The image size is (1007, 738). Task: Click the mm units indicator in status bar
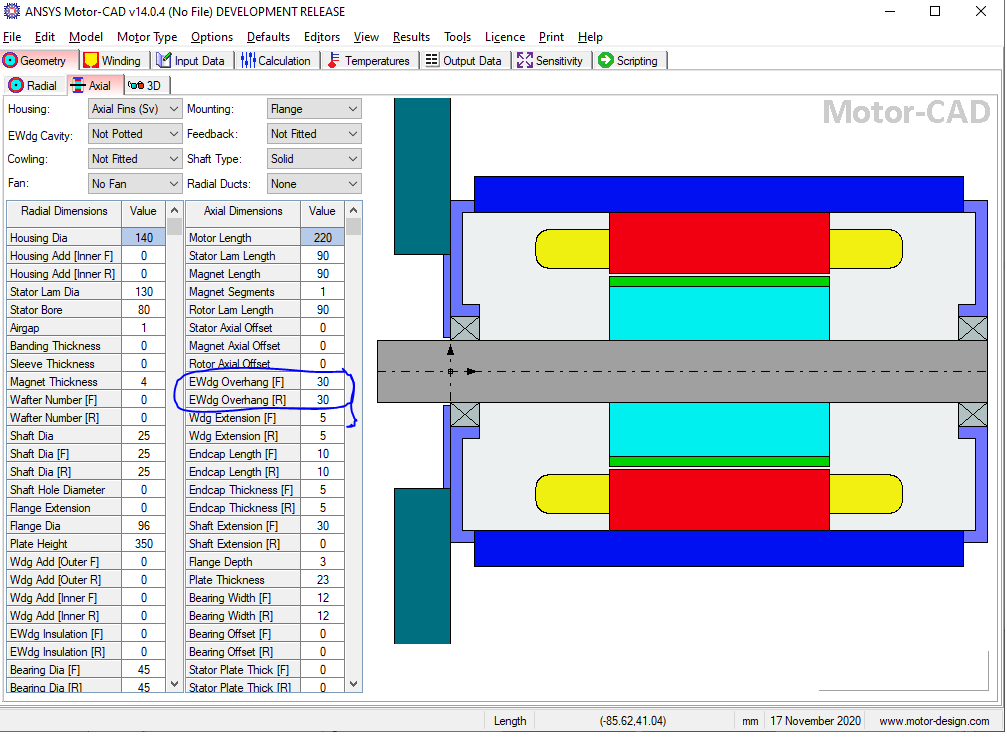click(x=750, y=721)
